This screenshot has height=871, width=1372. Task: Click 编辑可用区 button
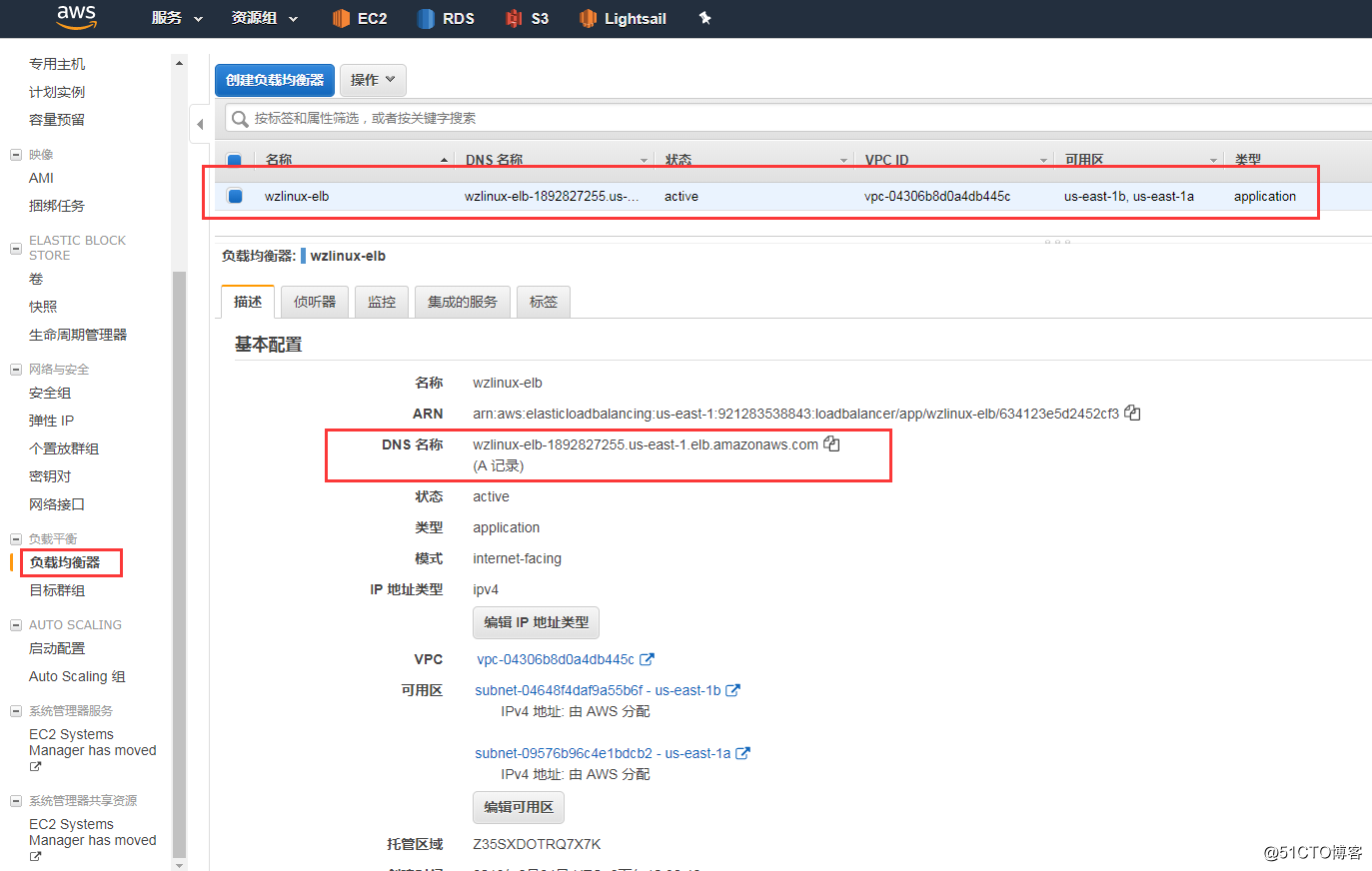[x=519, y=807]
